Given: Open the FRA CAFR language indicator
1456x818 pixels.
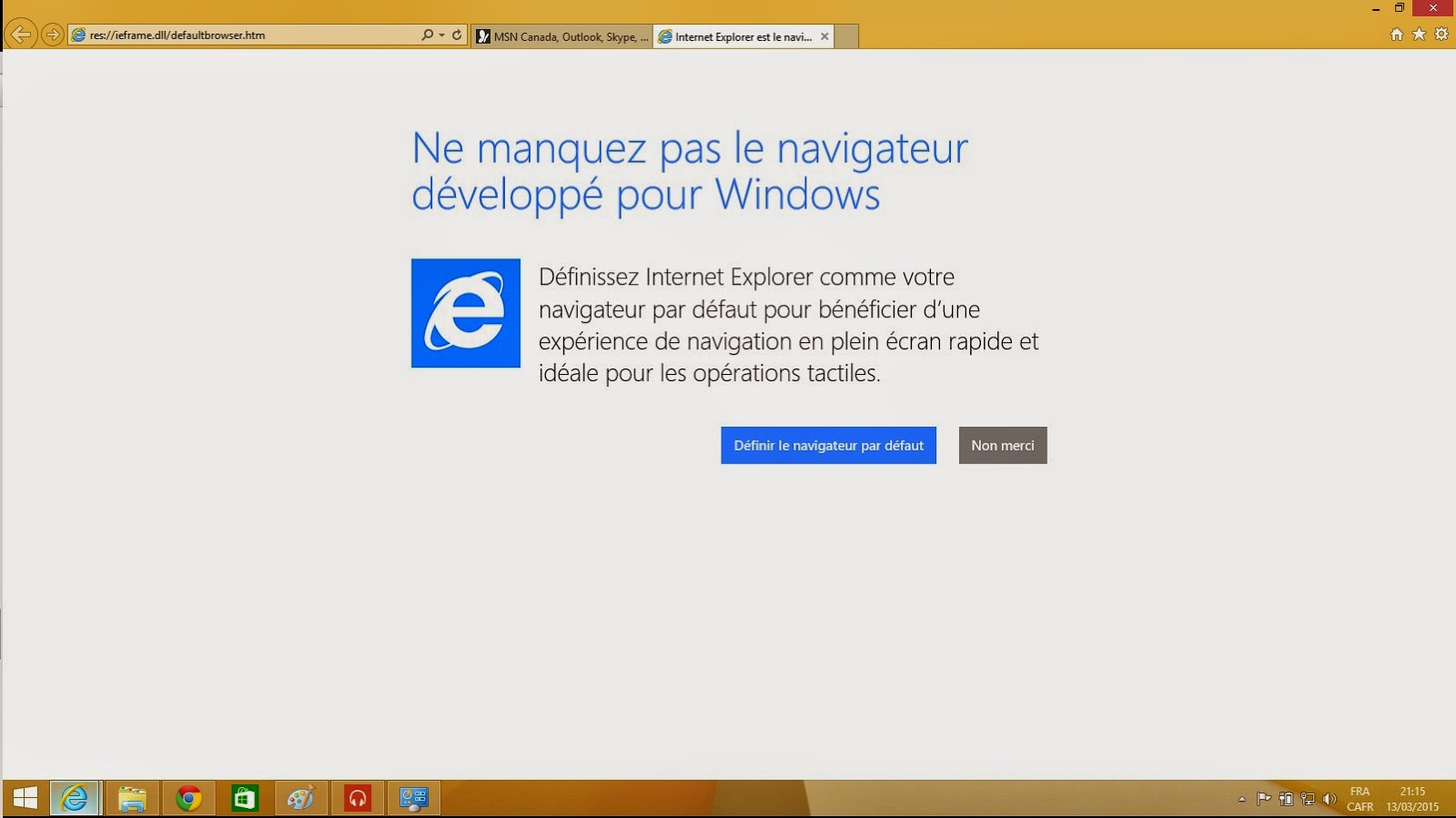Looking at the screenshot, I should coord(1360,799).
